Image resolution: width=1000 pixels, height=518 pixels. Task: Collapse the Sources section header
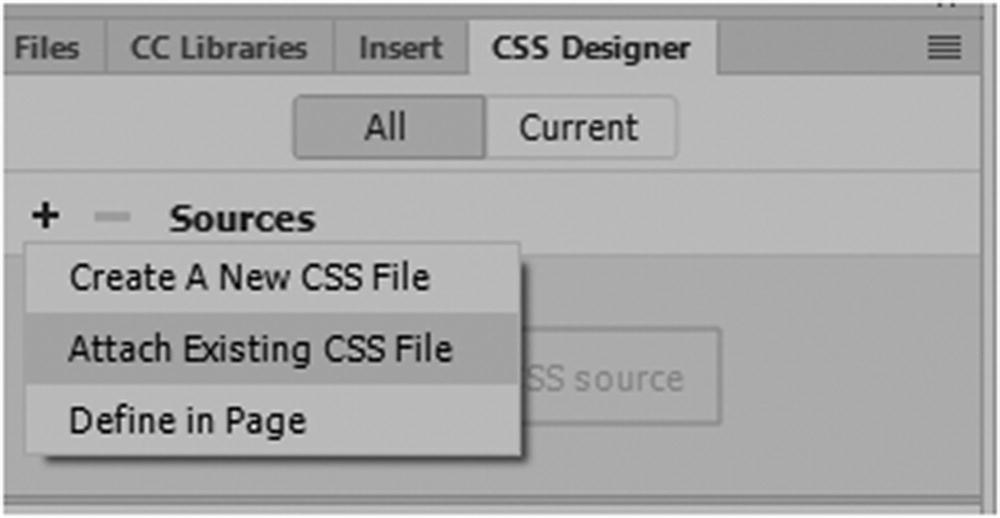[241, 218]
